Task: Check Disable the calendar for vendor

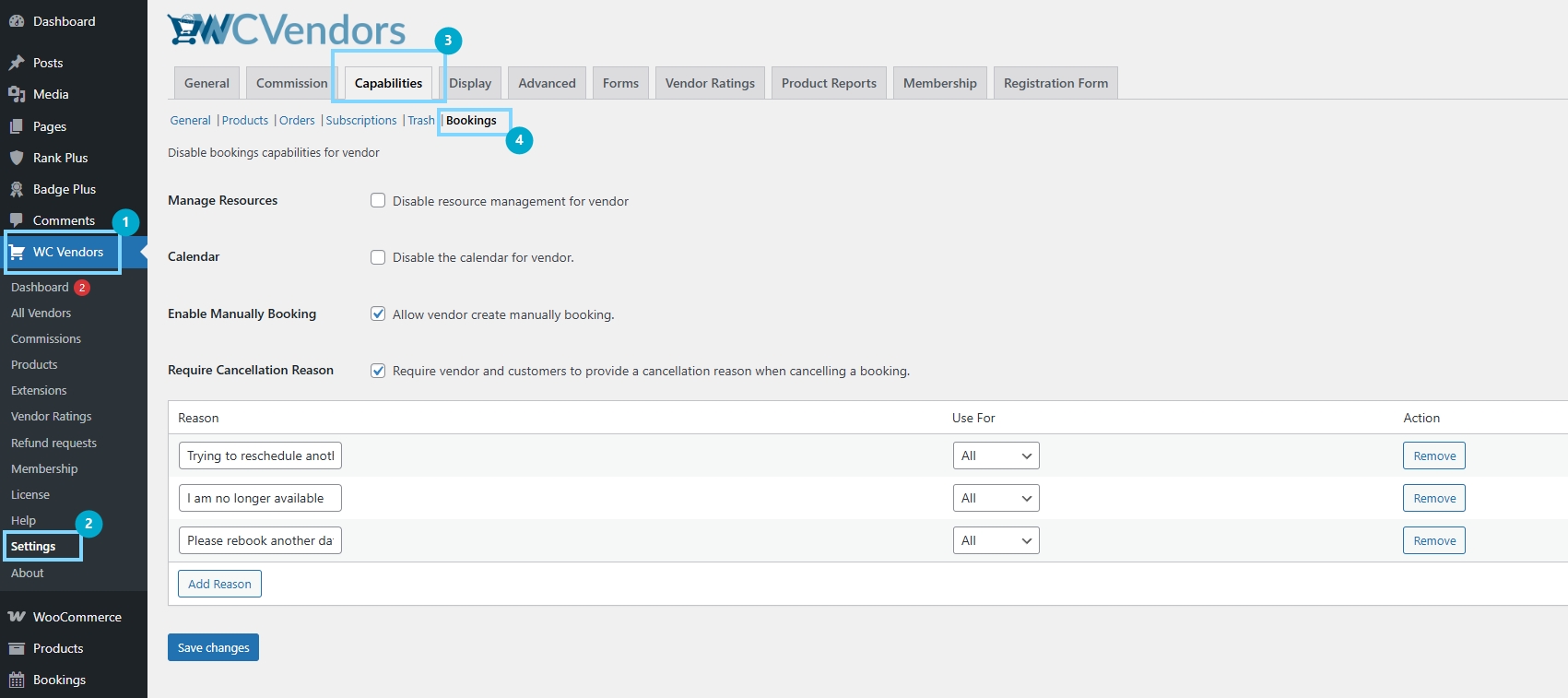Action: (378, 257)
